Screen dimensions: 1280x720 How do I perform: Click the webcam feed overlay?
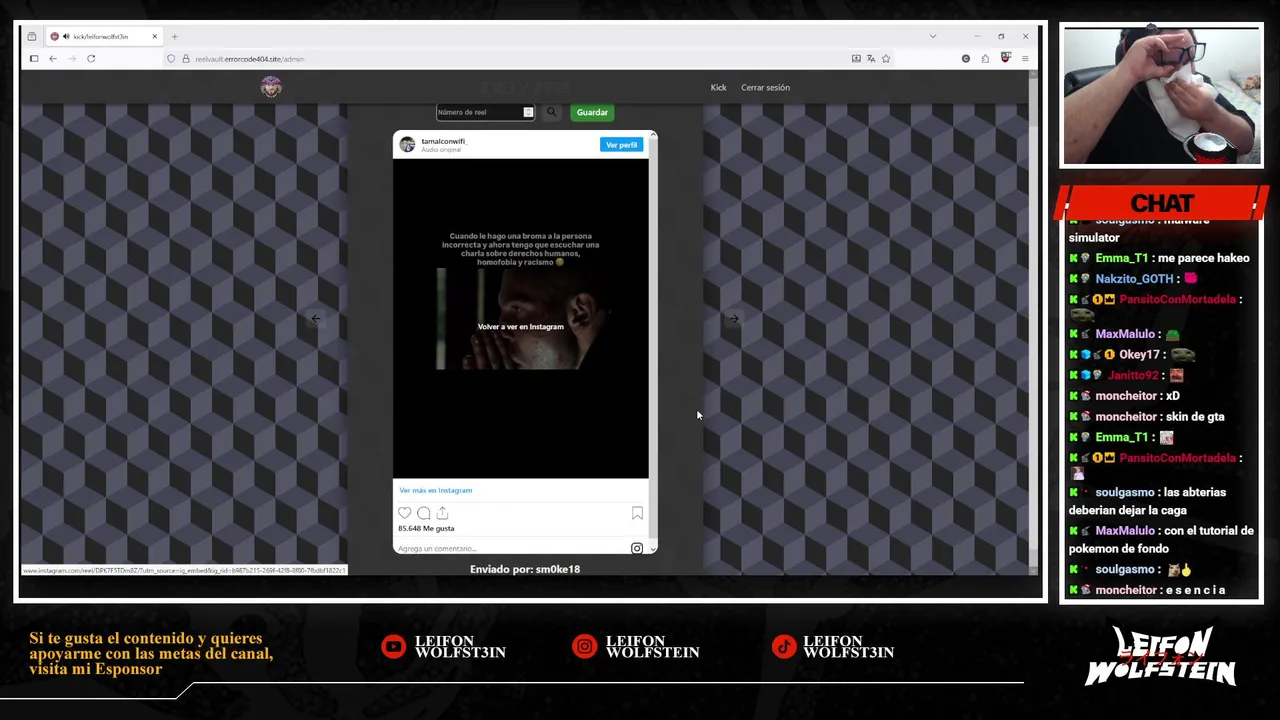click(1161, 96)
